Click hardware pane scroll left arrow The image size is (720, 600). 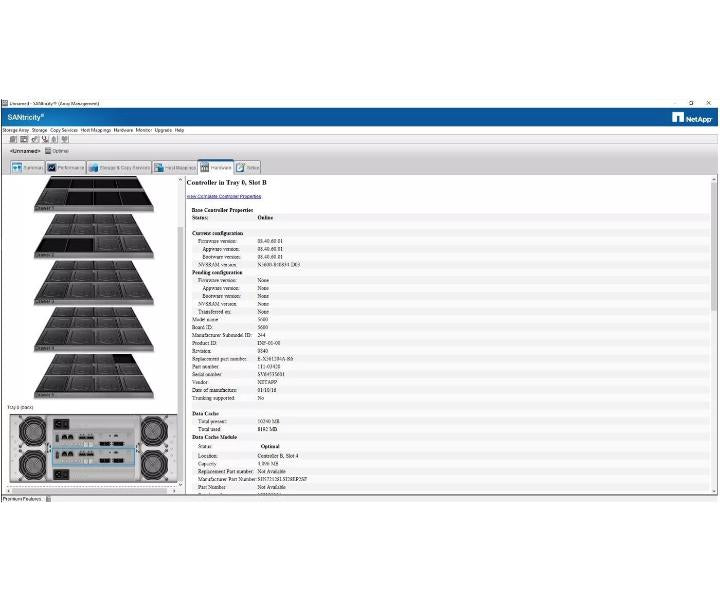pyautogui.click(x=8, y=491)
